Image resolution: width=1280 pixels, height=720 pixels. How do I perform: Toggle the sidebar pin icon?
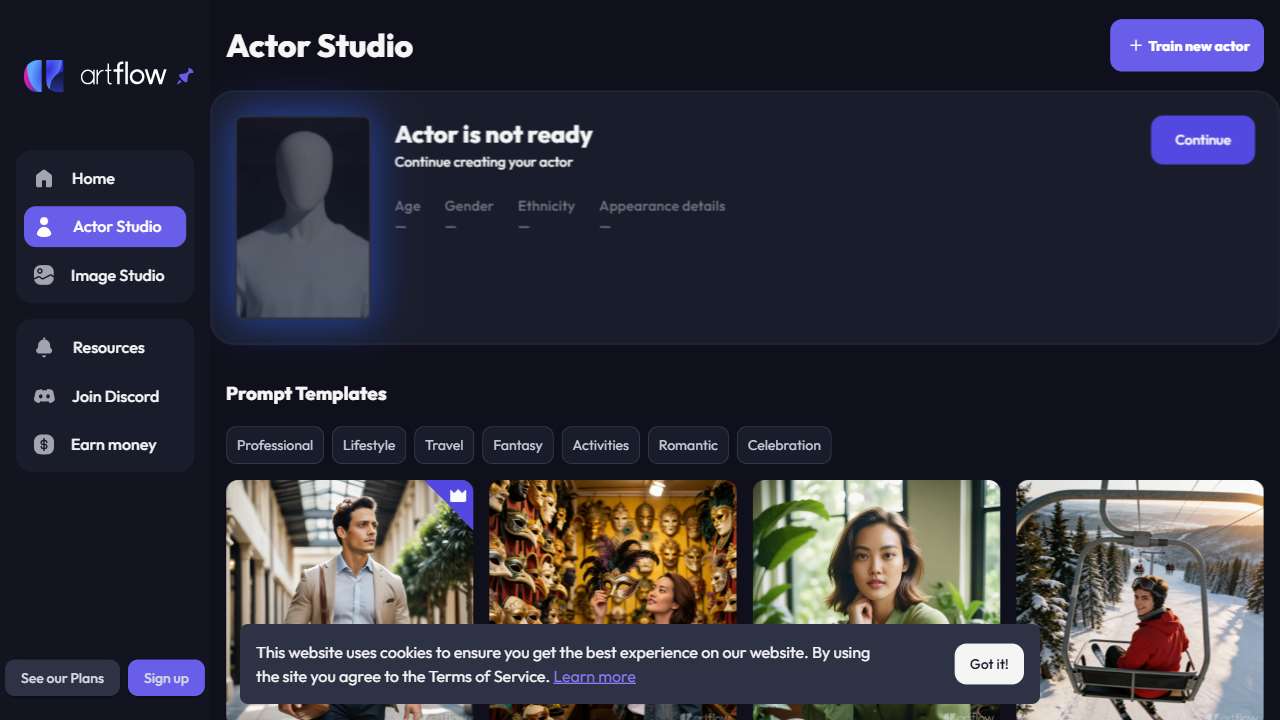(185, 76)
